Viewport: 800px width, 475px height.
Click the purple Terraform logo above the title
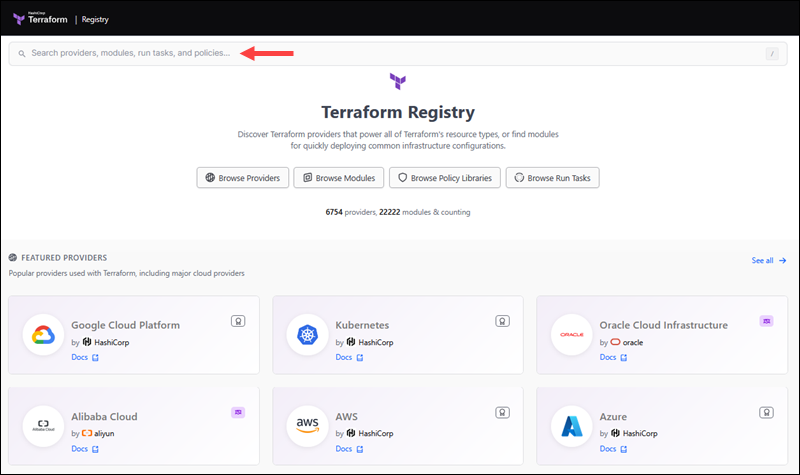tap(398, 81)
